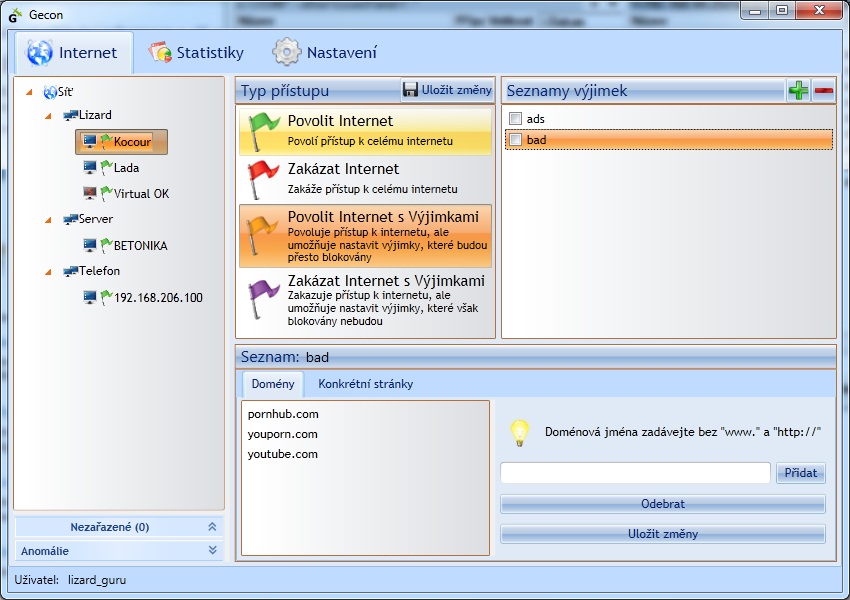Click the globe icon next to Síť

click(50, 92)
